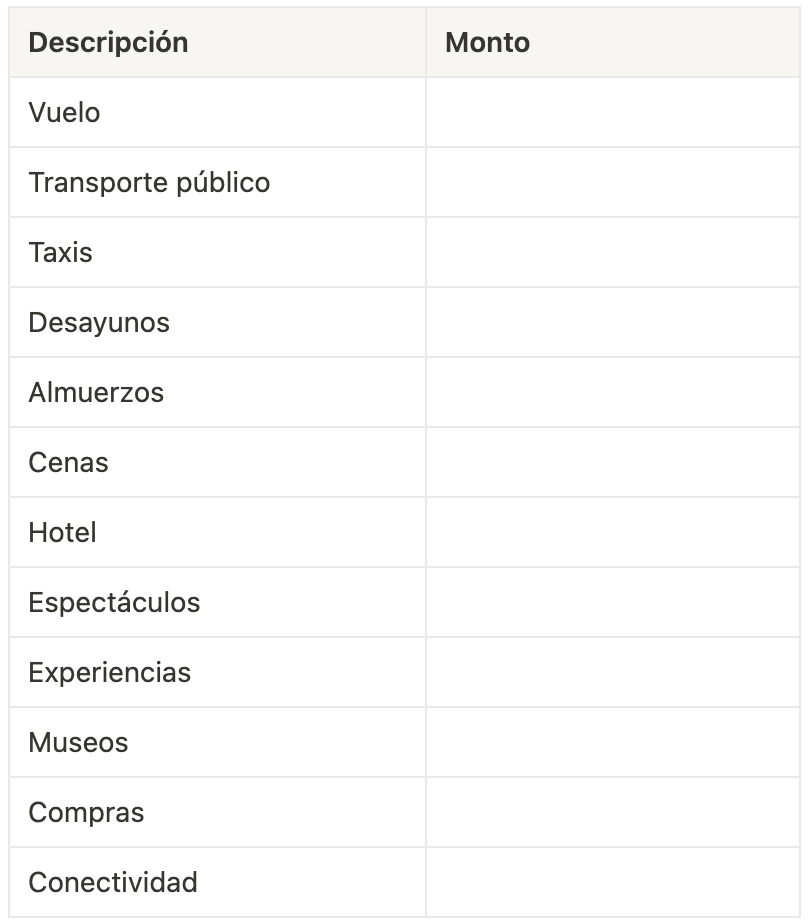The width and height of the screenshot is (810, 924).
Task: Click the Monto cell in the Hotel row
Action: coord(613,533)
